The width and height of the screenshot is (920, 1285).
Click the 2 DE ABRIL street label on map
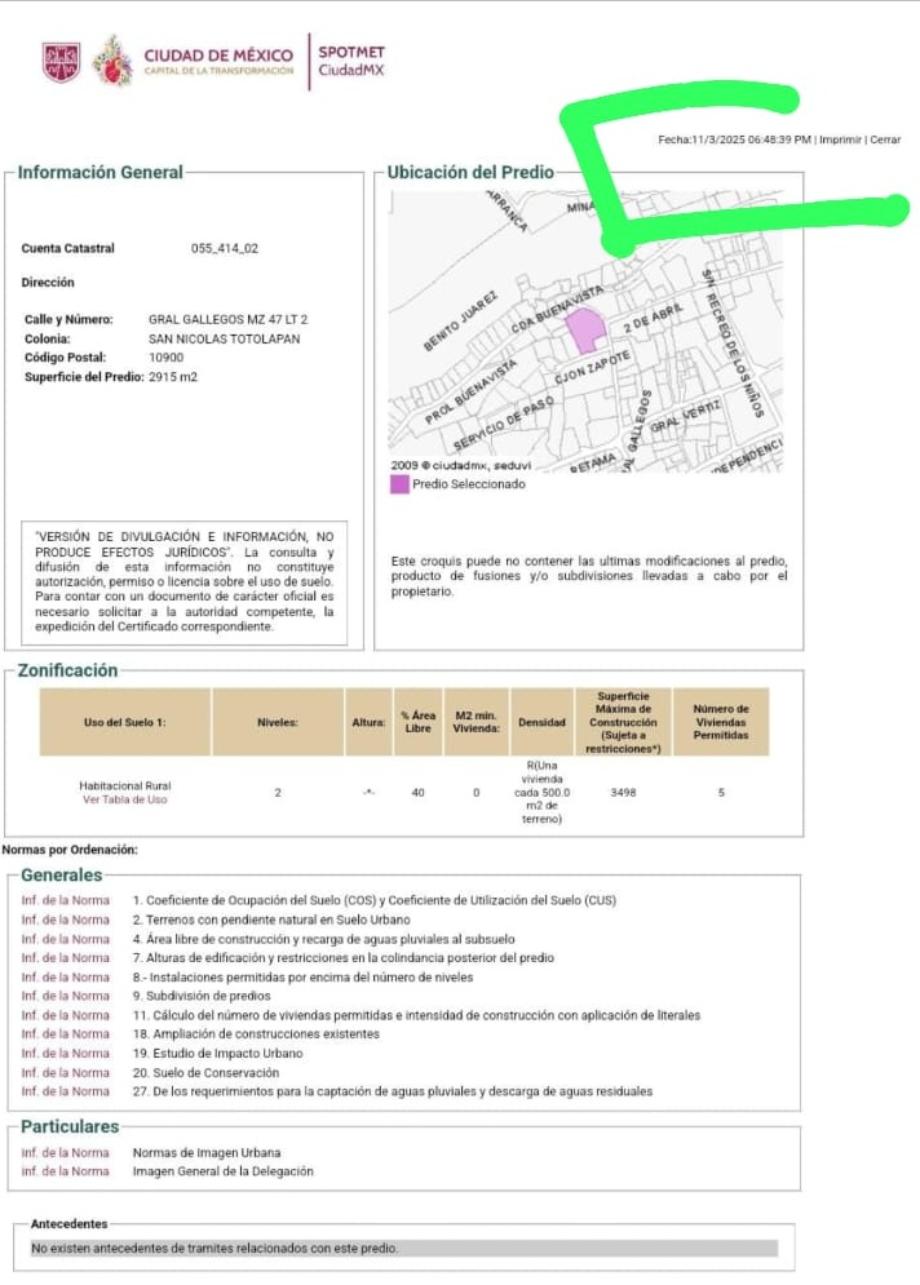652,318
